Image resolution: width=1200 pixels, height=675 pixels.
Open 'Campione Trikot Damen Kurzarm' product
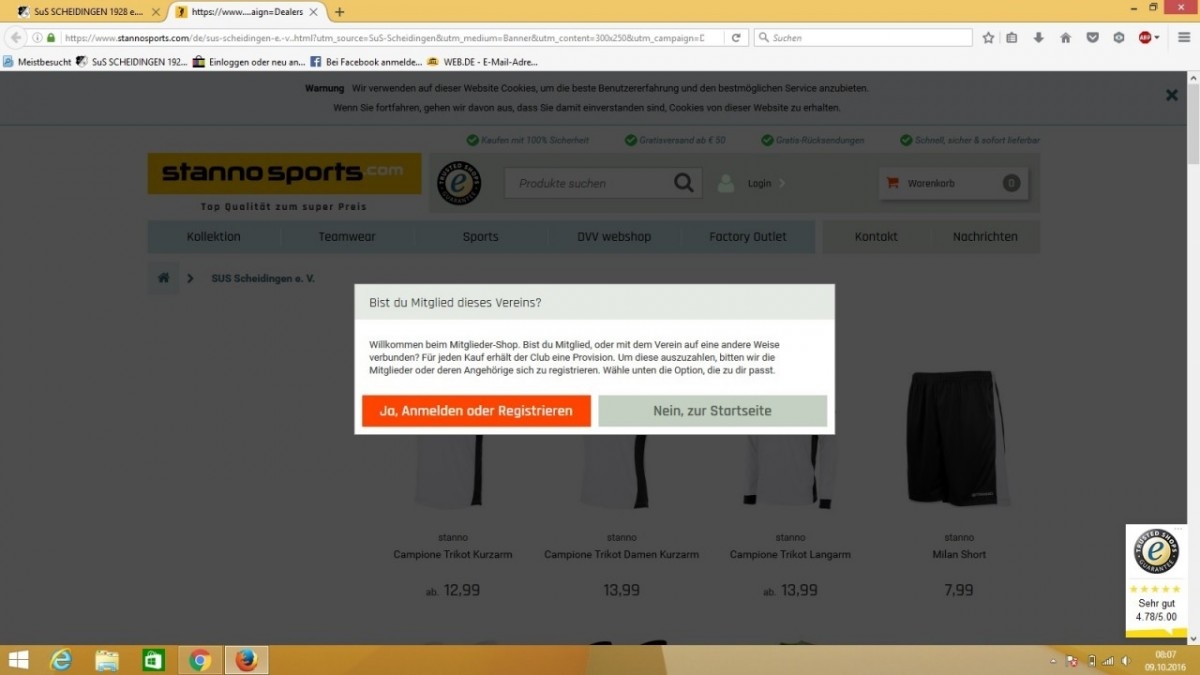tap(621, 554)
